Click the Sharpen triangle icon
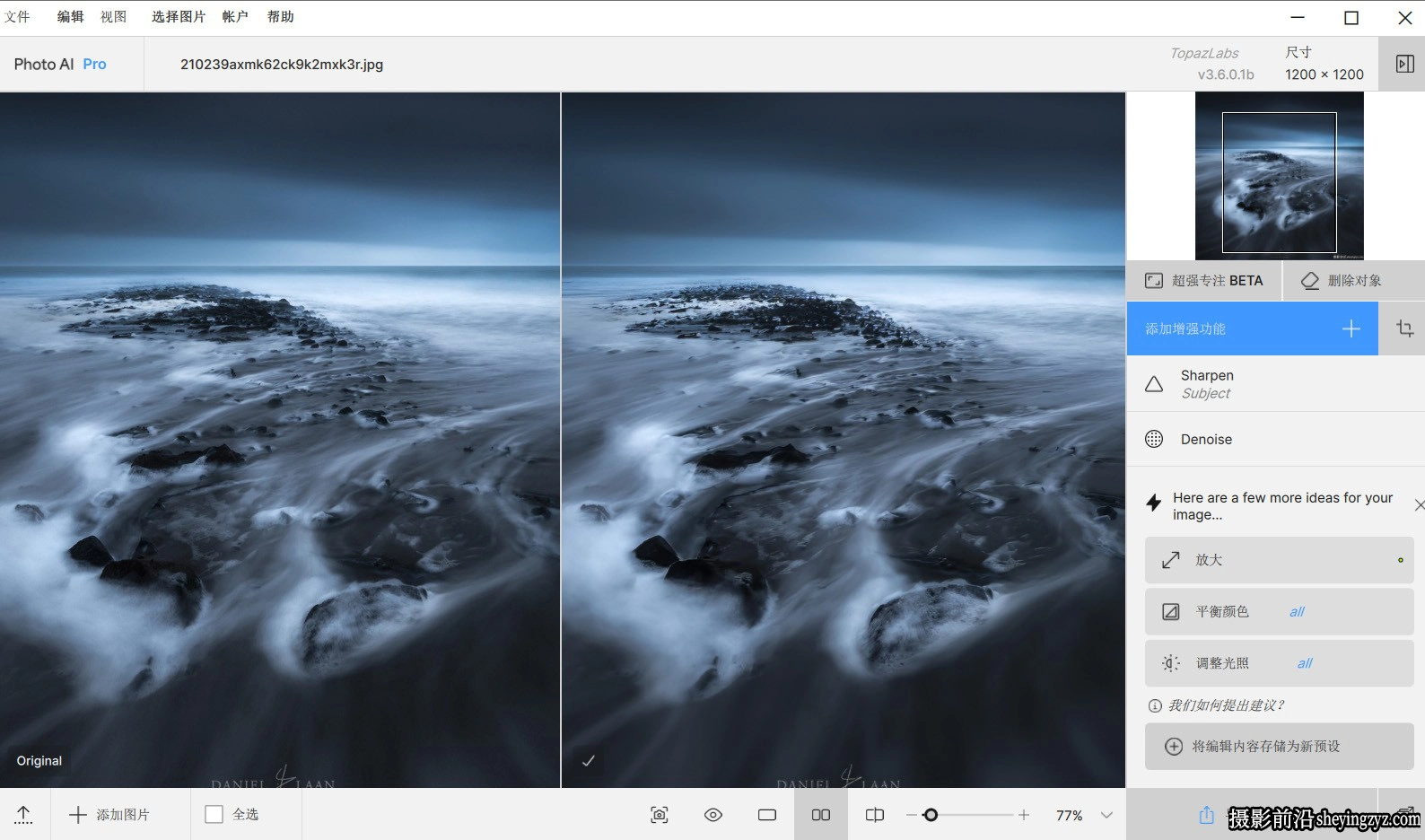The width and height of the screenshot is (1425, 840). click(x=1154, y=384)
